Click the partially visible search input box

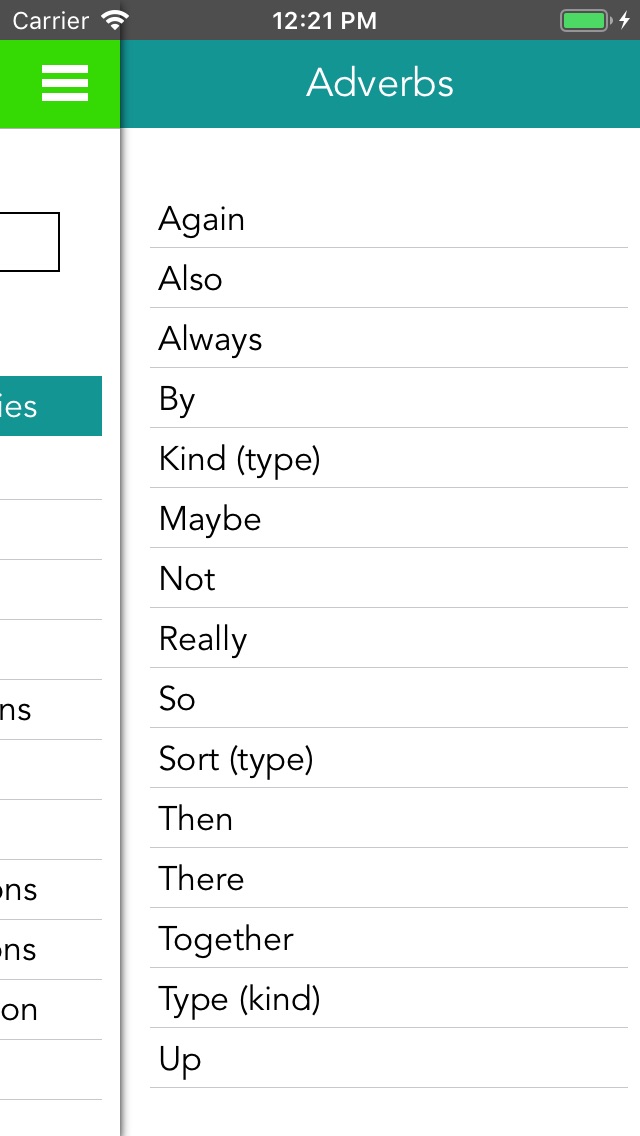[x=29, y=242]
